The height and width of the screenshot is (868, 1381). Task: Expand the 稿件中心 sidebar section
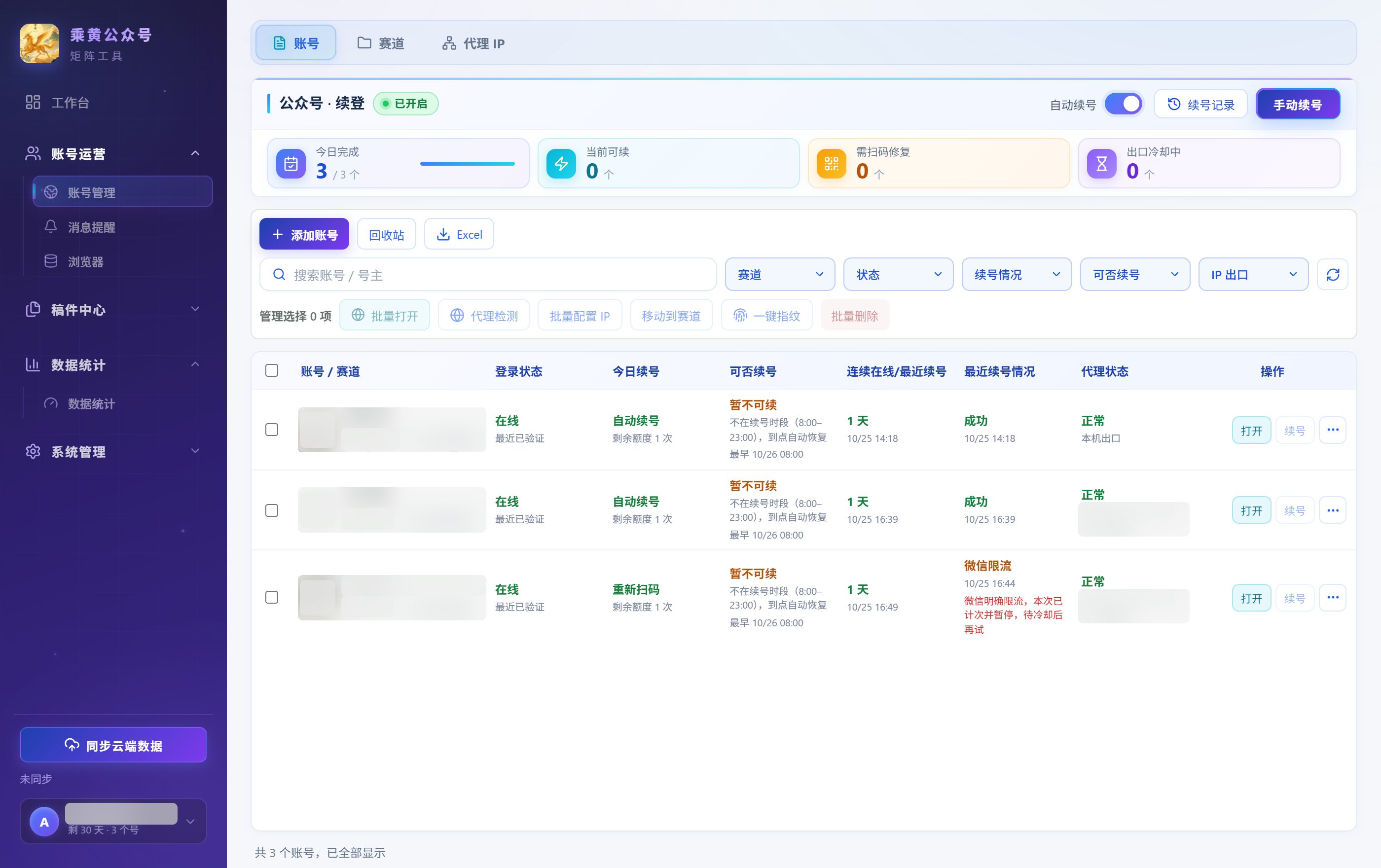(113, 310)
